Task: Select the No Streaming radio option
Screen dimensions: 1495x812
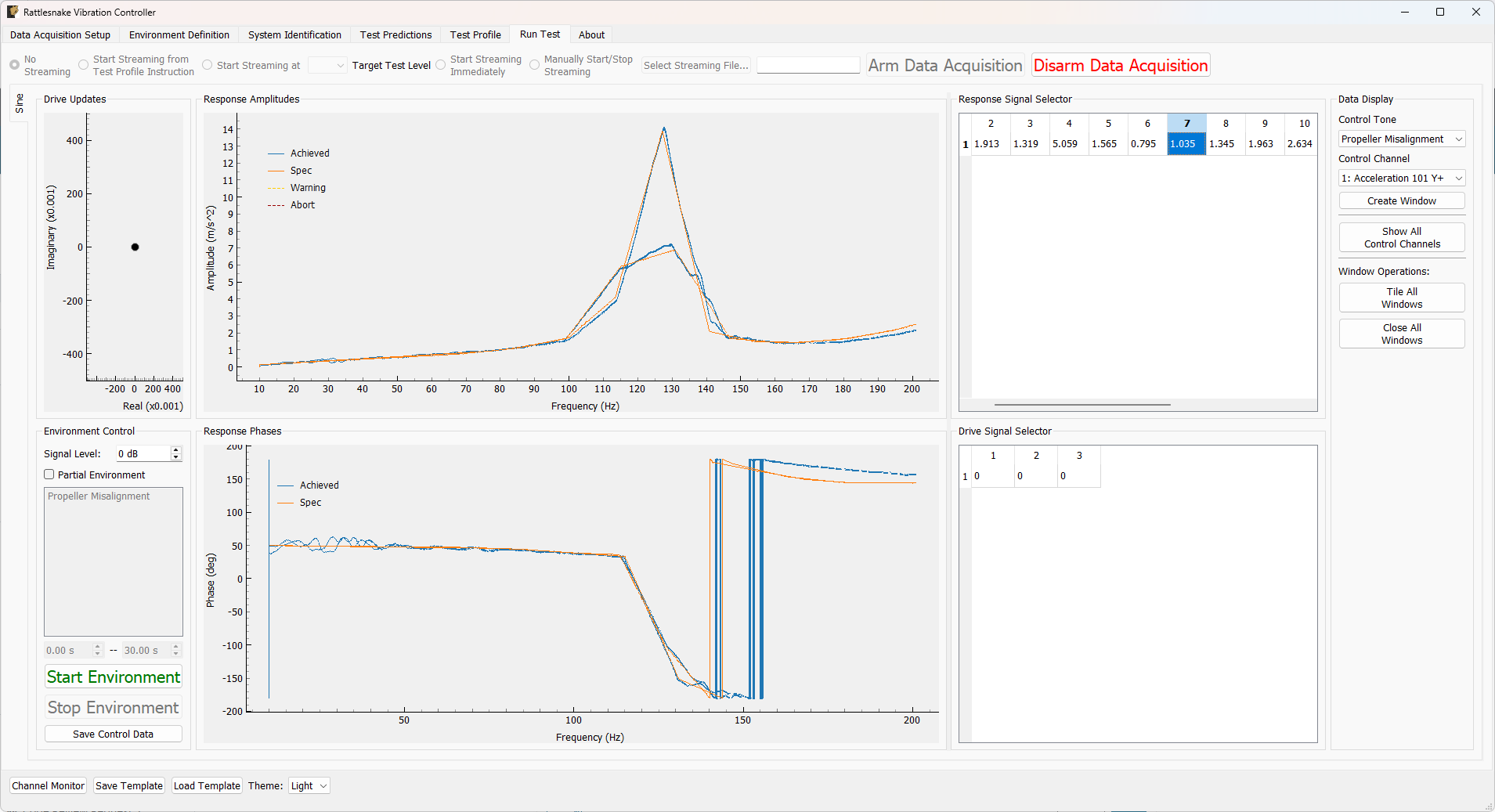Action: pyautogui.click(x=40, y=66)
